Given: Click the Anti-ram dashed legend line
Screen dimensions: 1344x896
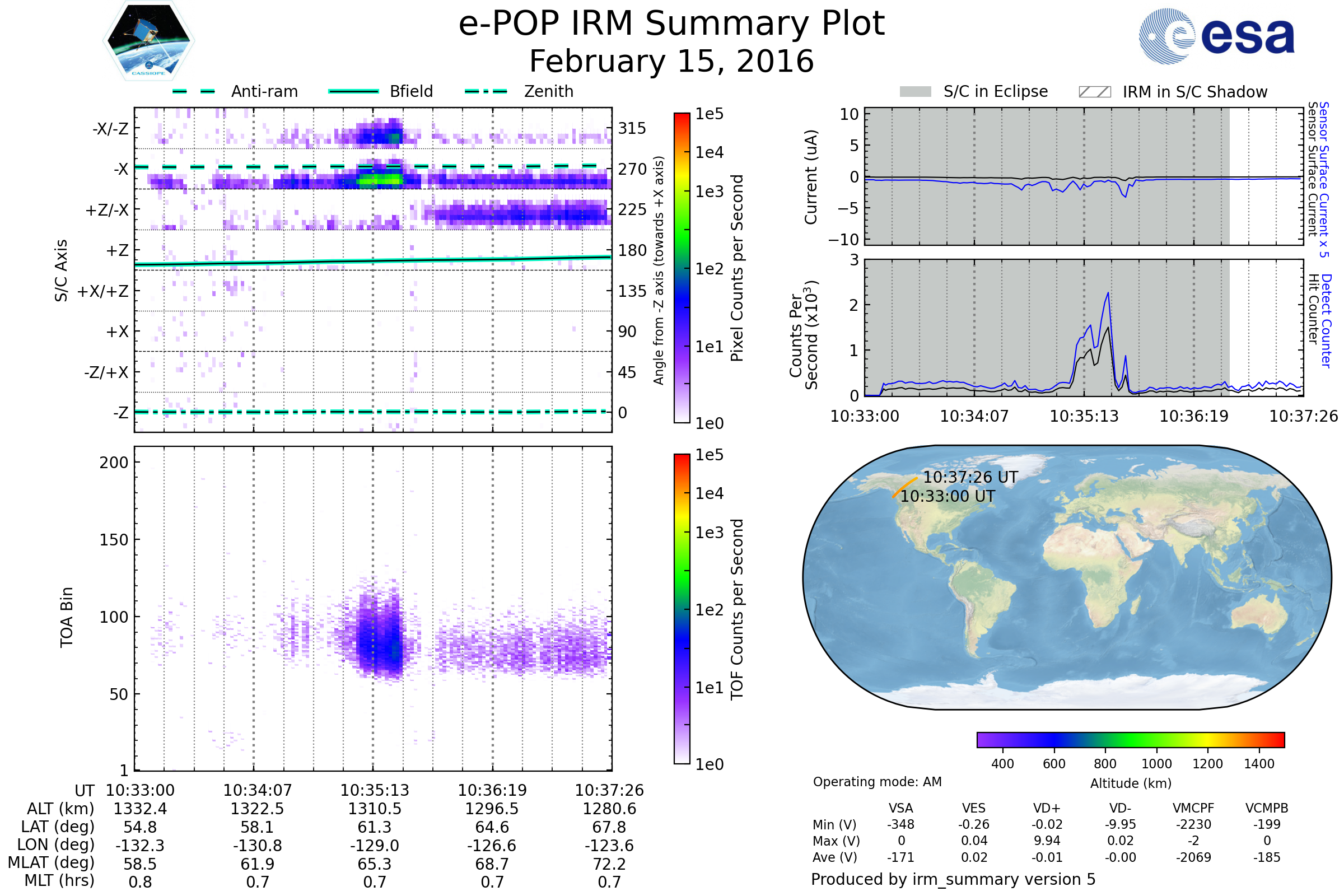Looking at the screenshot, I should pos(194,91).
